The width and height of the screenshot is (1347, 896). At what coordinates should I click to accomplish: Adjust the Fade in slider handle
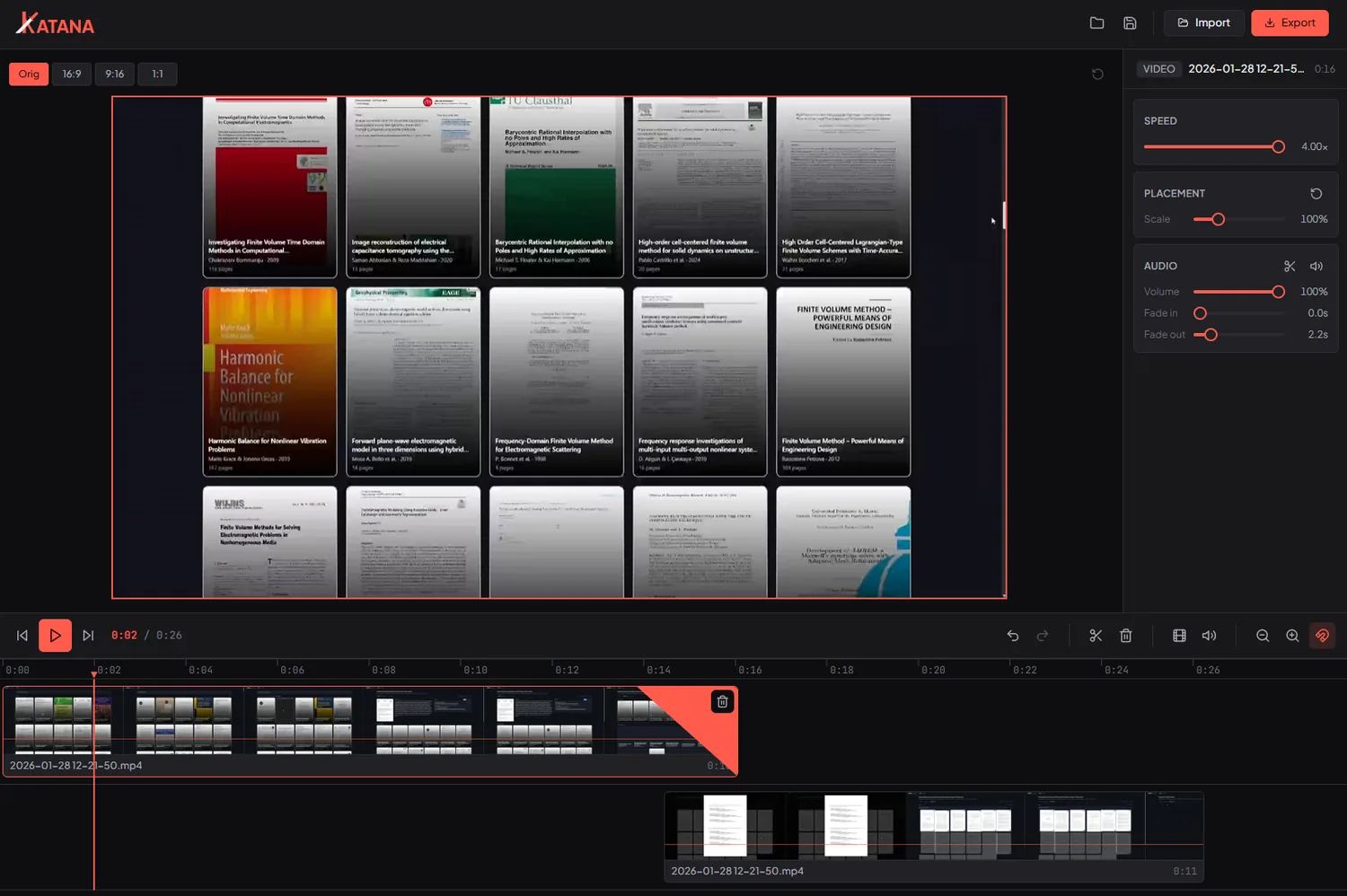pyautogui.click(x=1200, y=313)
